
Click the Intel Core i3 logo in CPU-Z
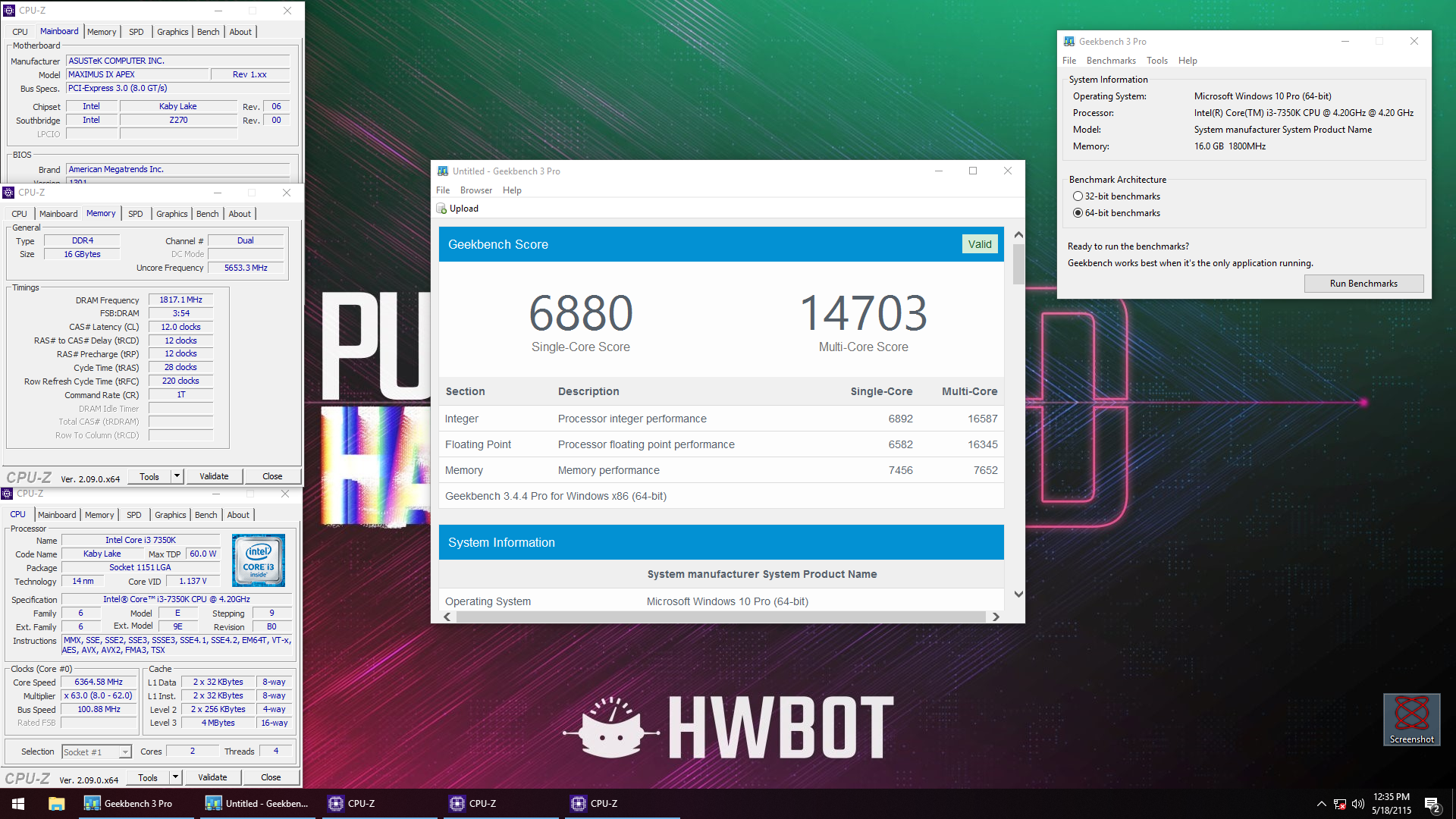pyautogui.click(x=259, y=560)
